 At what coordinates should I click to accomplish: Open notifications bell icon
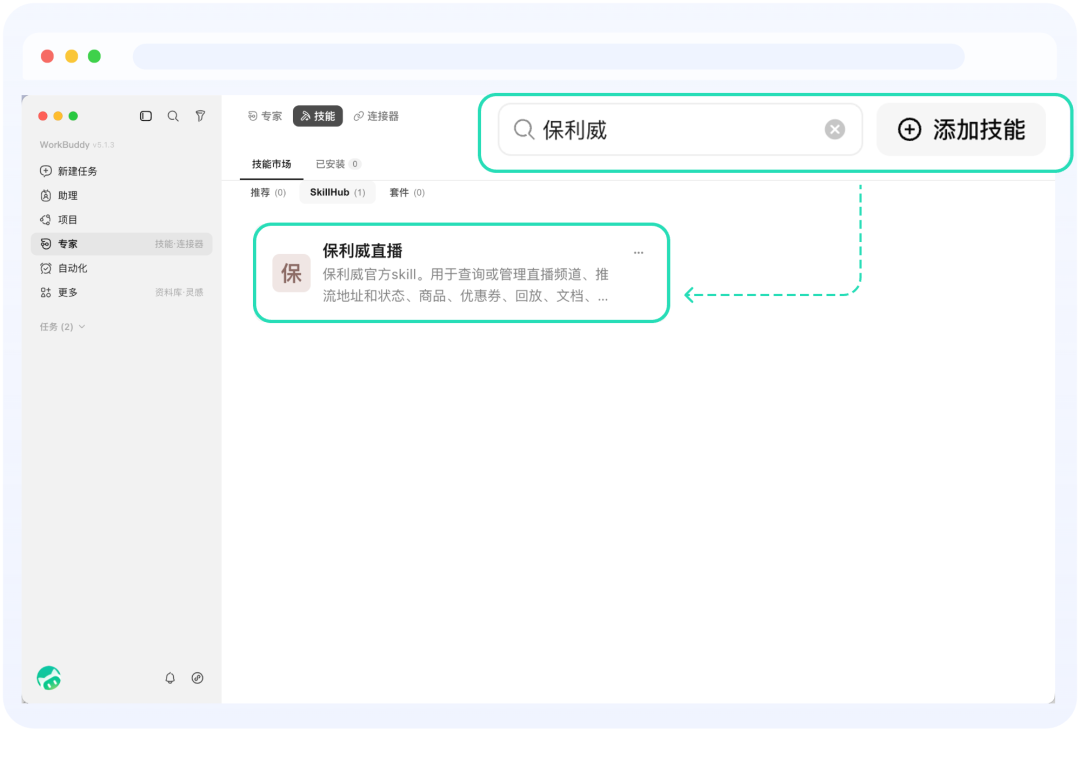pyautogui.click(x=170, y=678)
